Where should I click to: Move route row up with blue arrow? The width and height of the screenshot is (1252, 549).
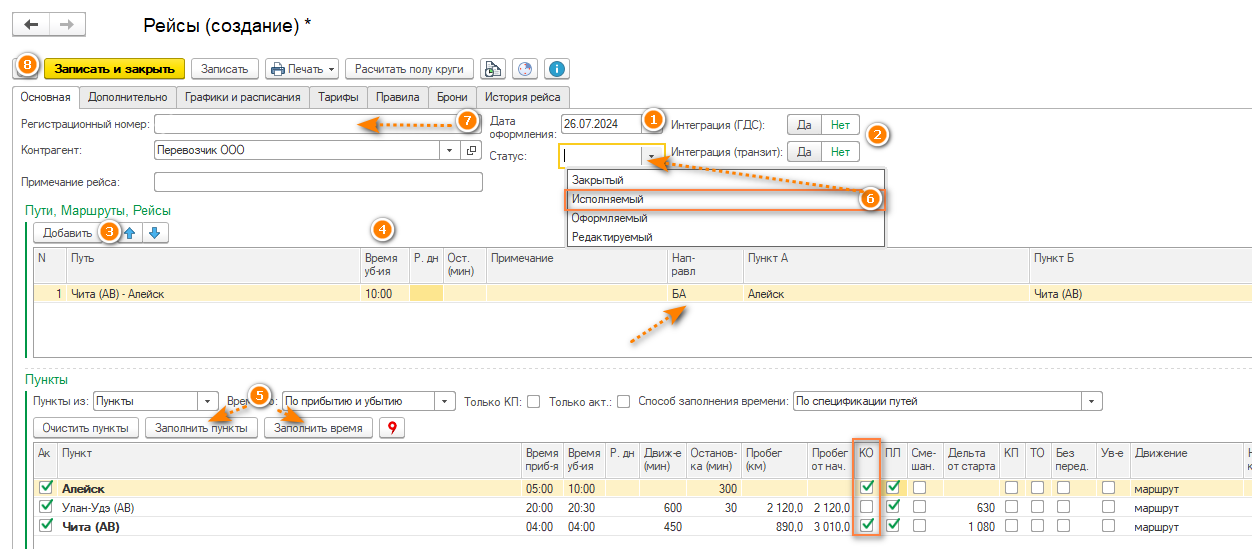click(x=129, y=233)
